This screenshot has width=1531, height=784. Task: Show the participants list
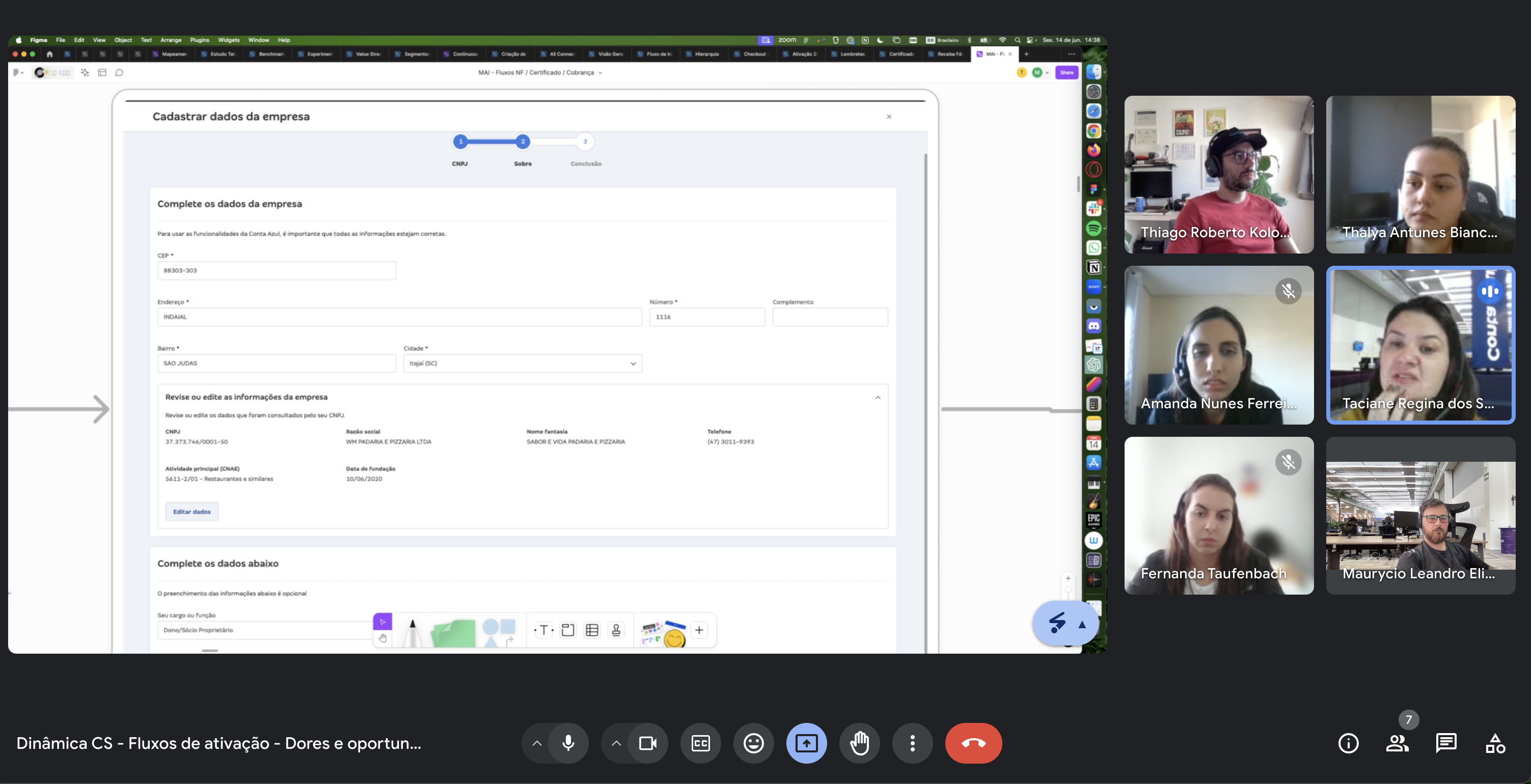(x=1397, y=743)
